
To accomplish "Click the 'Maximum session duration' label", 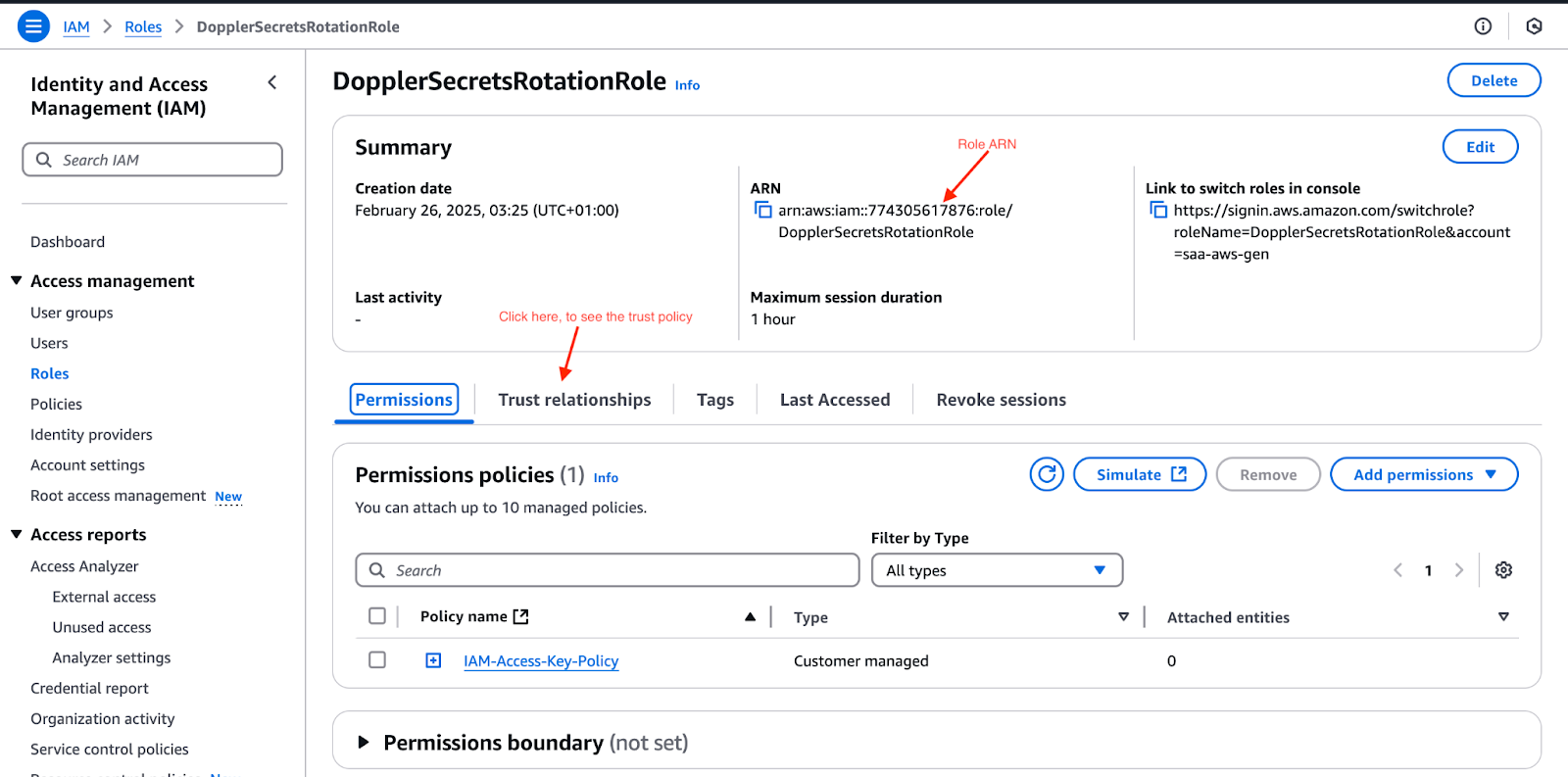I will [846, 297].
